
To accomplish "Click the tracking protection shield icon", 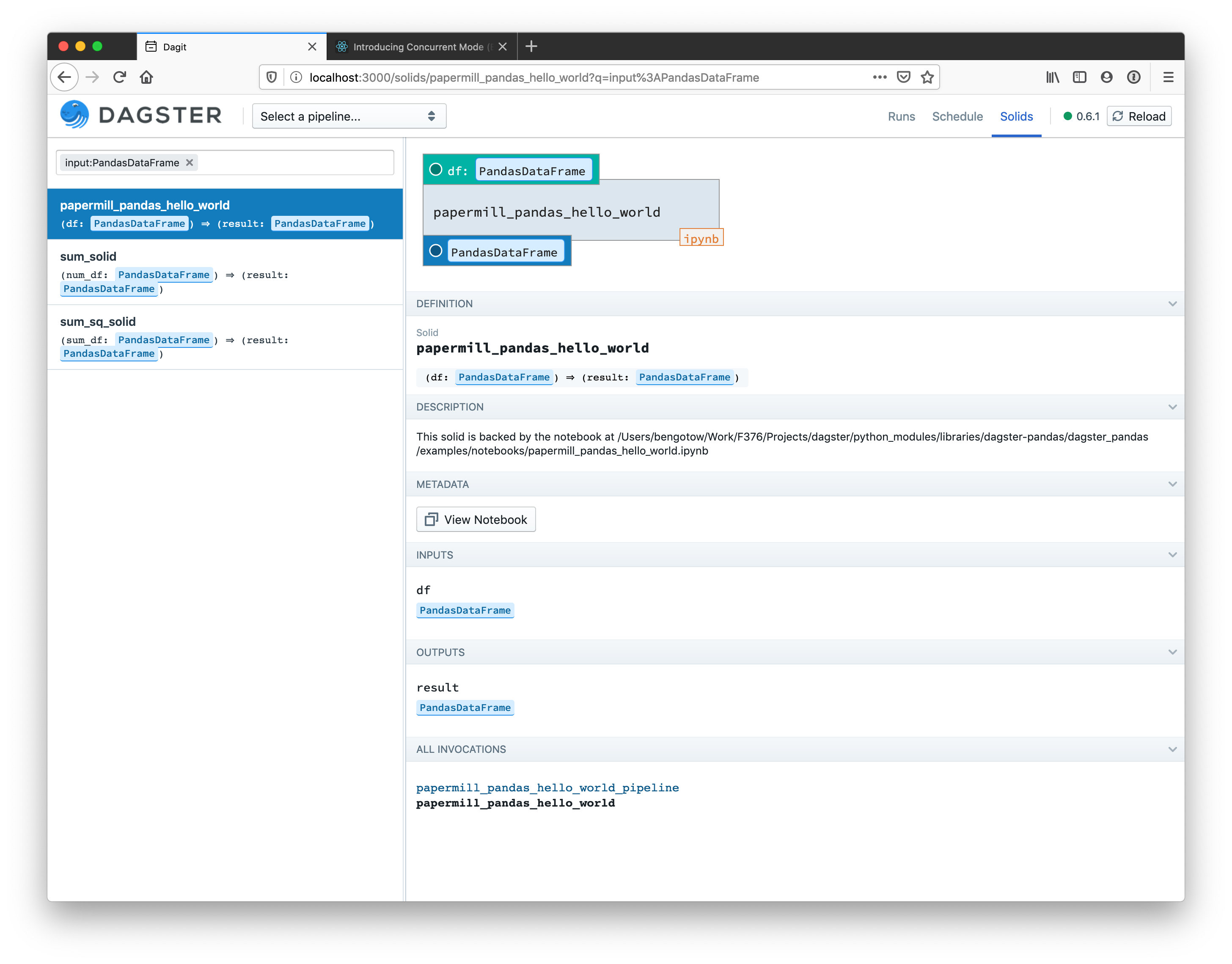I will point(271,77).
